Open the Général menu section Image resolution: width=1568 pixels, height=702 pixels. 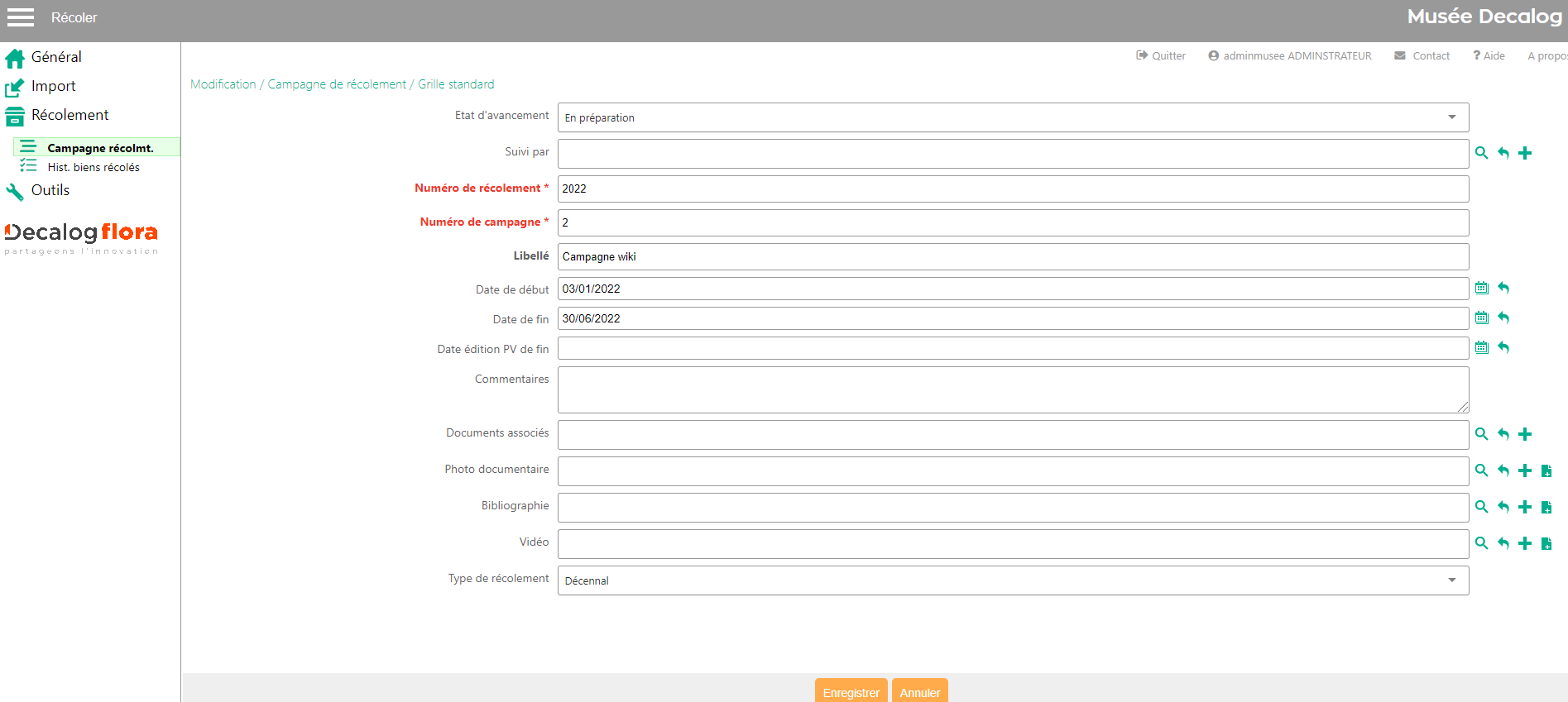tap(55, 57)
